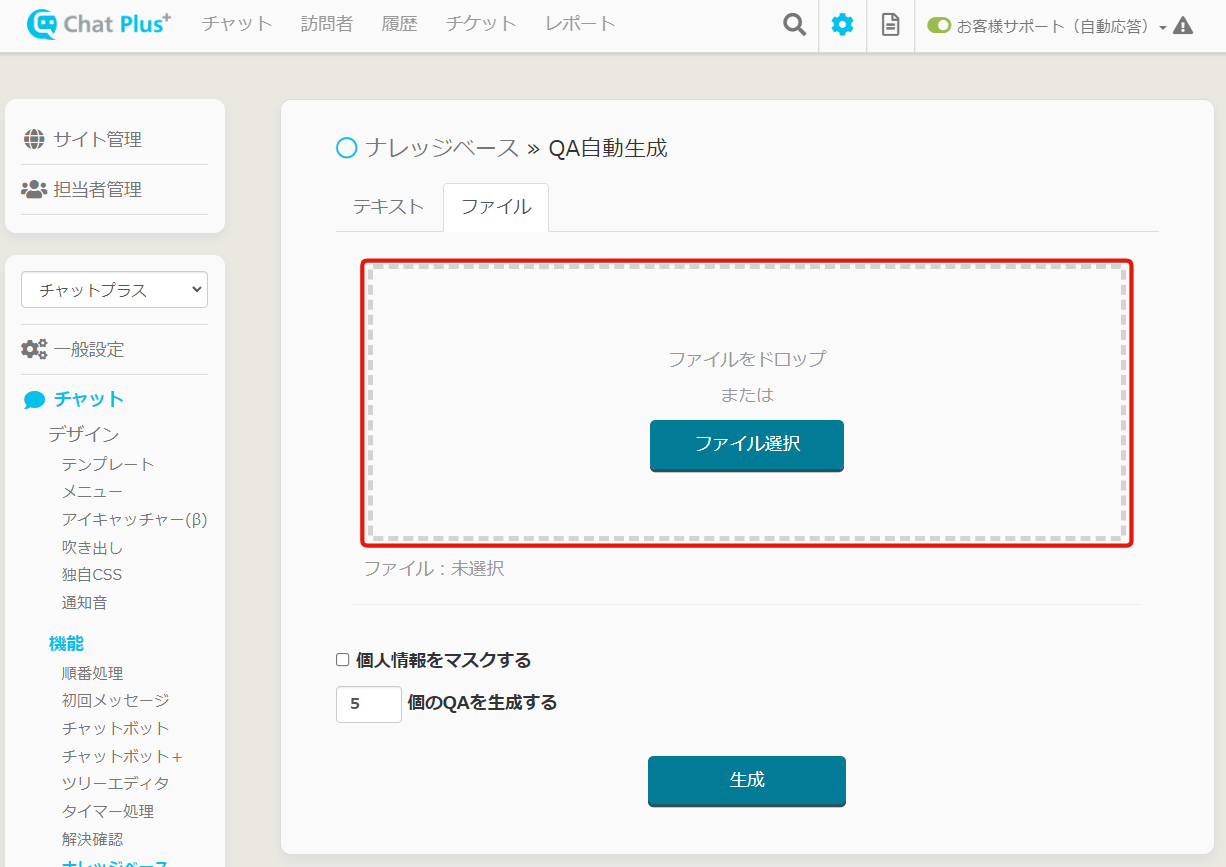Enable the 個人情報をマスクする checkbox
Image resolution: width=1226 pixels, height=867 pixels.
tap(343, 660)
